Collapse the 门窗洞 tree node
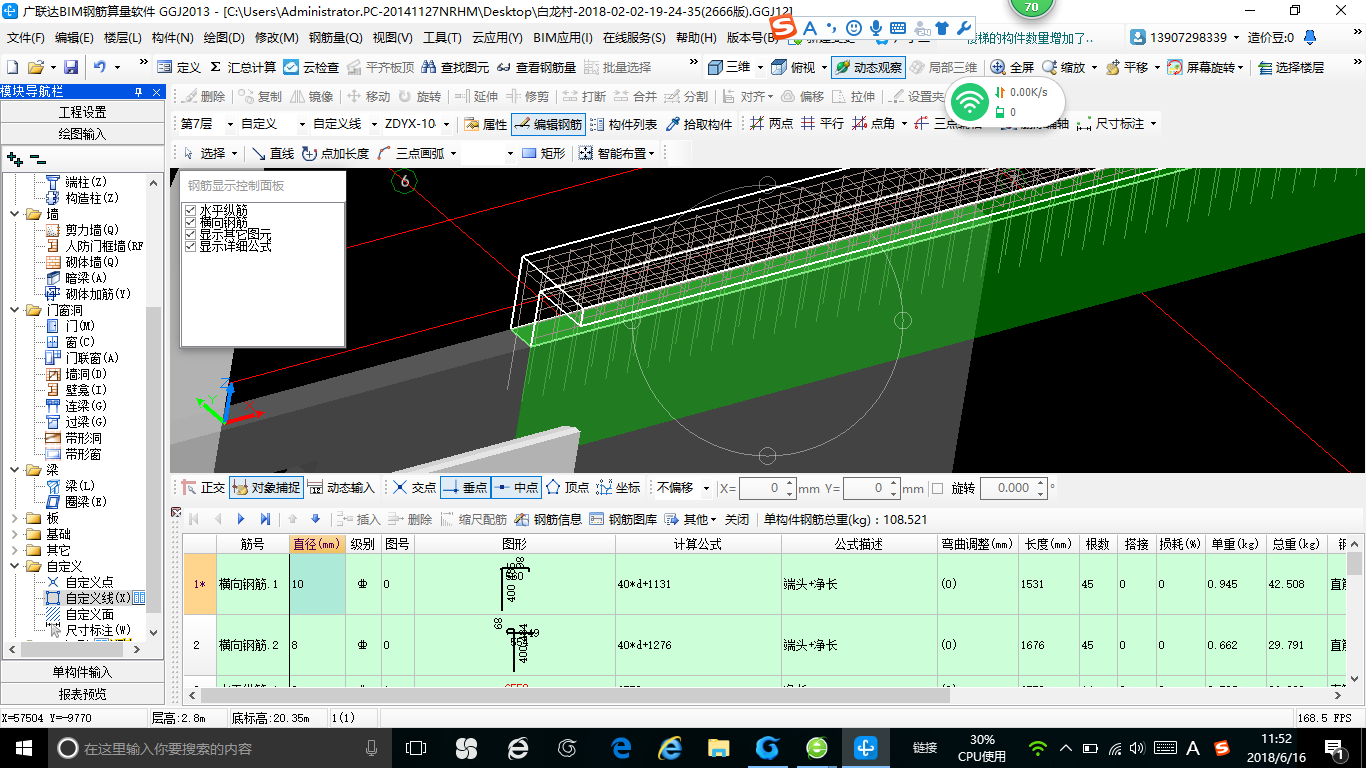 click(14, 310)
